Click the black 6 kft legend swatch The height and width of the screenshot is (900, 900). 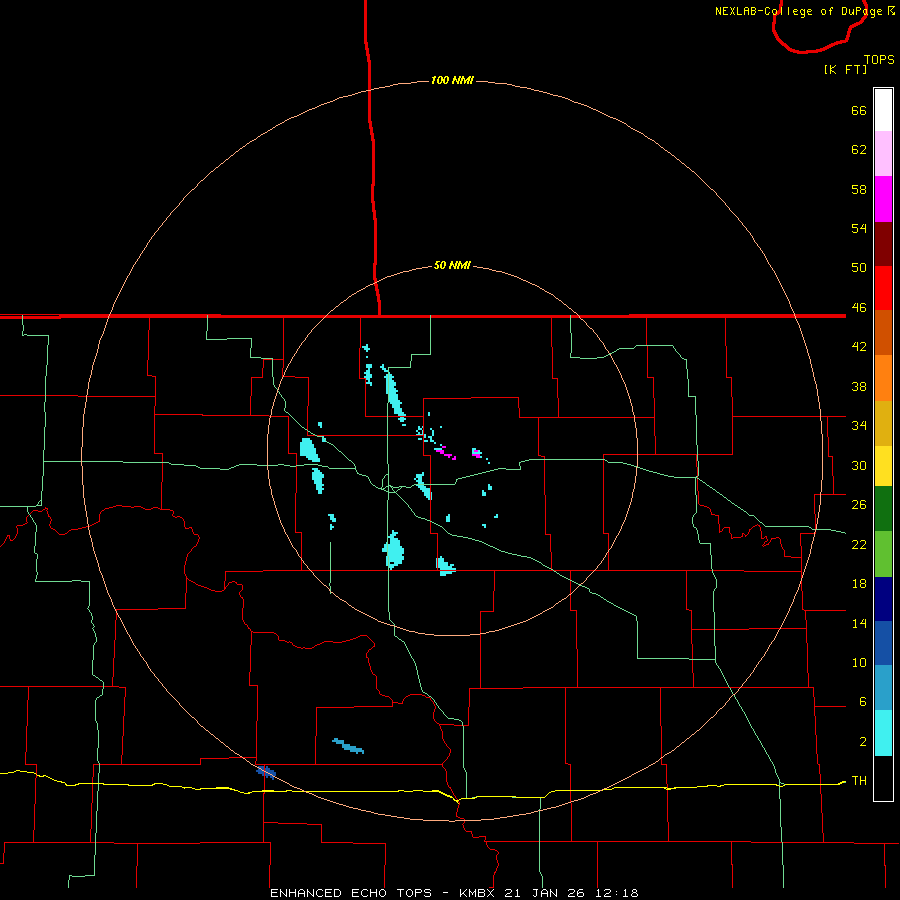coord(883,778)
